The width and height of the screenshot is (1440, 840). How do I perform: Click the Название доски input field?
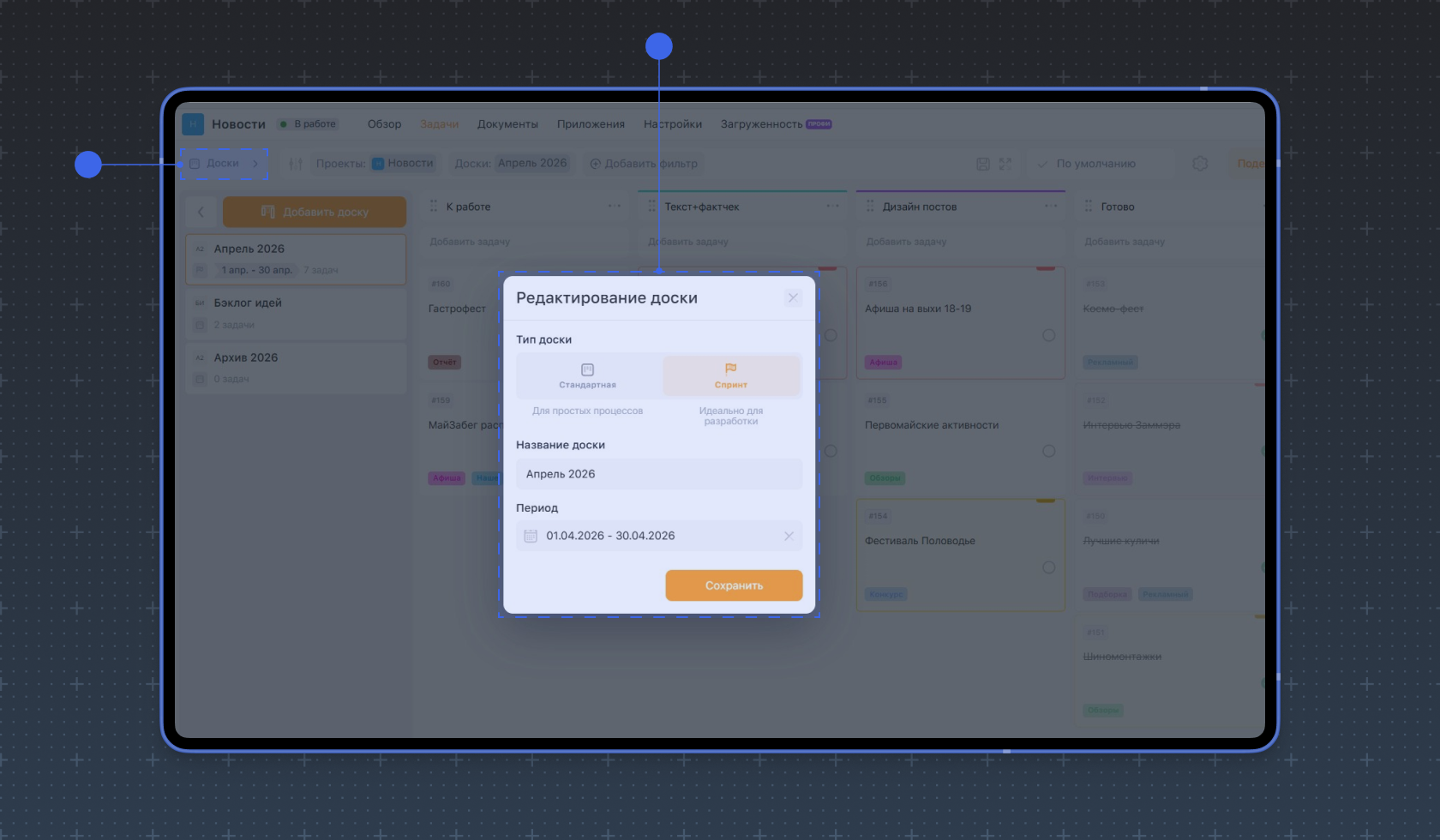click(658, 474)
